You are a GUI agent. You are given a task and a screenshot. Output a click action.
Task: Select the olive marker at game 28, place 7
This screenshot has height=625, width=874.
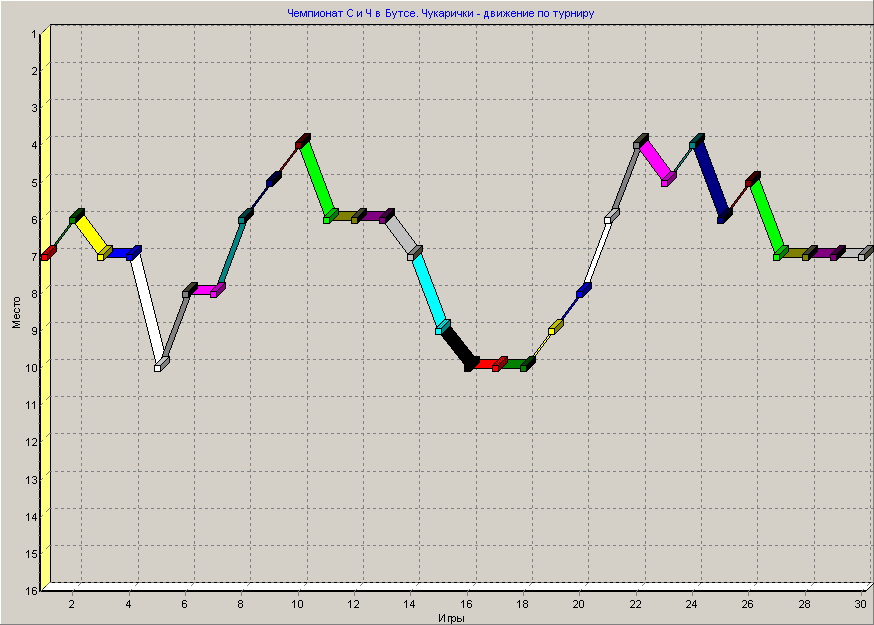pos(809,253)
